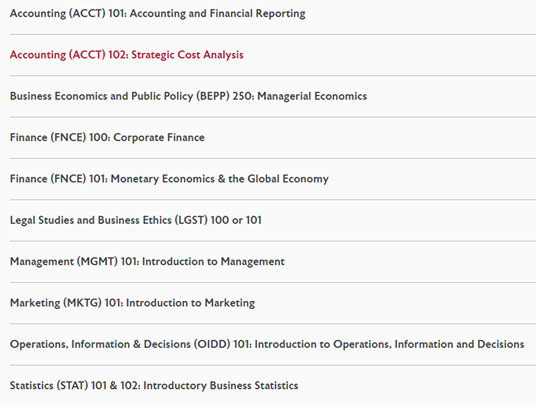Expand the Corporate Finance course row

(273, 138)
